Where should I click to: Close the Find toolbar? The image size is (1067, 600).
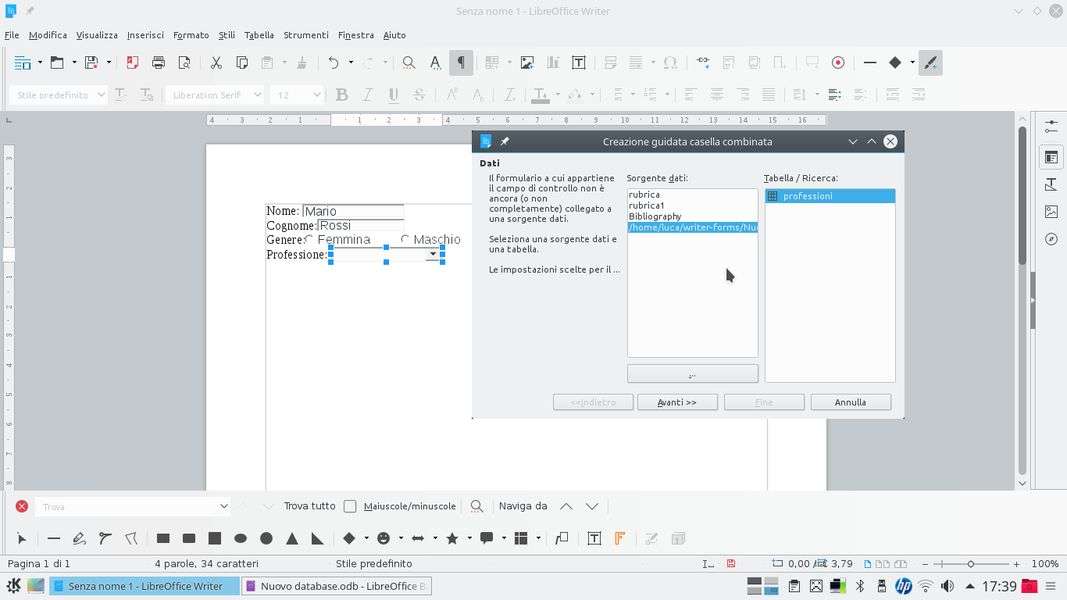click(x=21, y=506)
